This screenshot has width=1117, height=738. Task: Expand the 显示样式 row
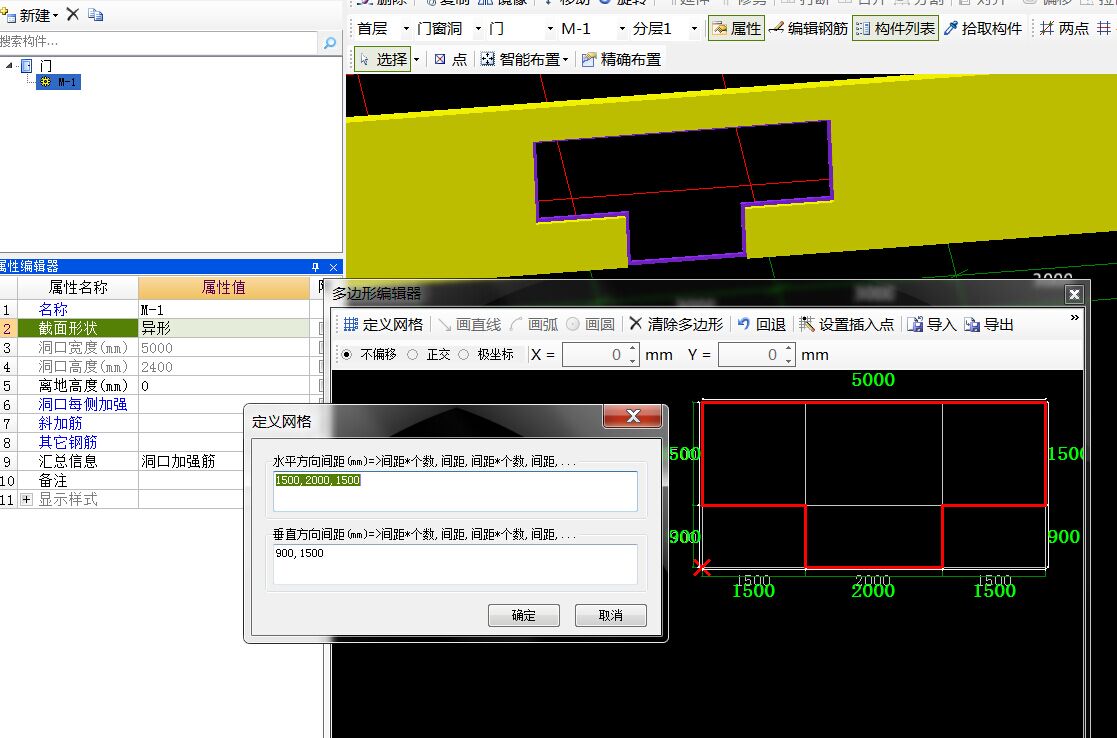[26, 499]
